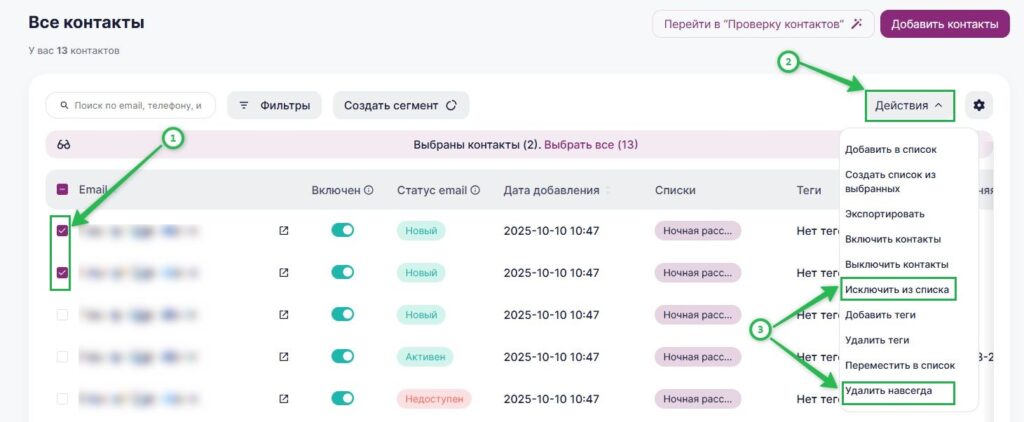Click Создать сегмент button

pos(401,105)
